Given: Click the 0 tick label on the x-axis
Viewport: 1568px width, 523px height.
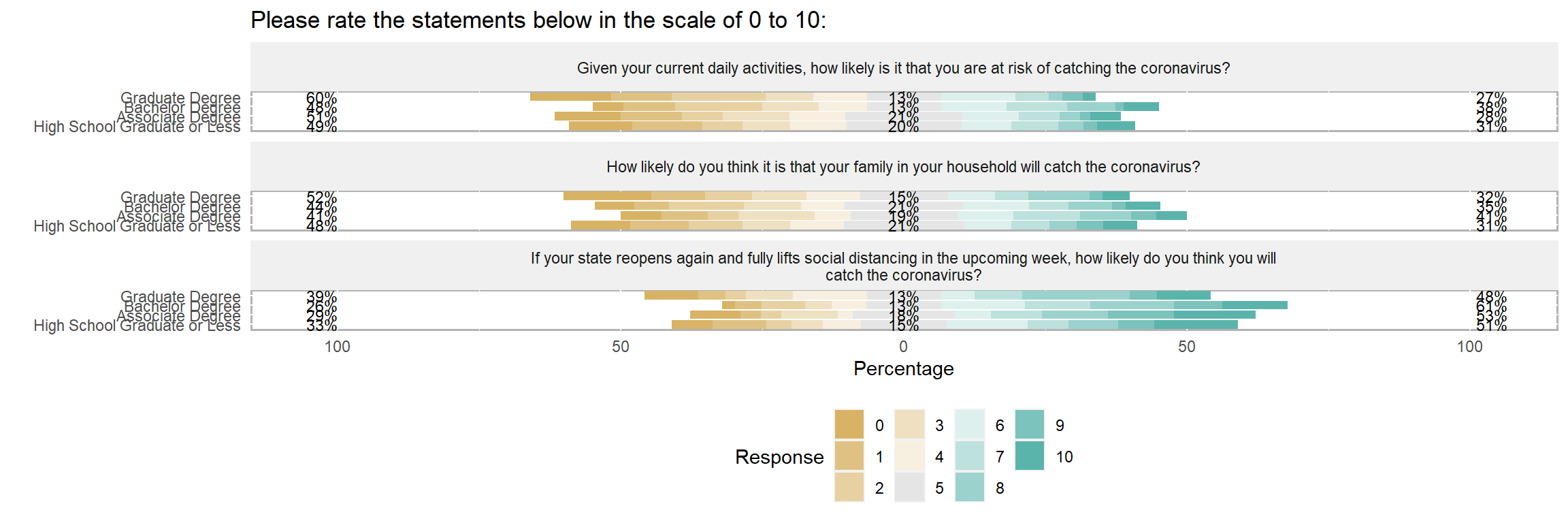Looking at the screenshot, I should click(903, 347).
